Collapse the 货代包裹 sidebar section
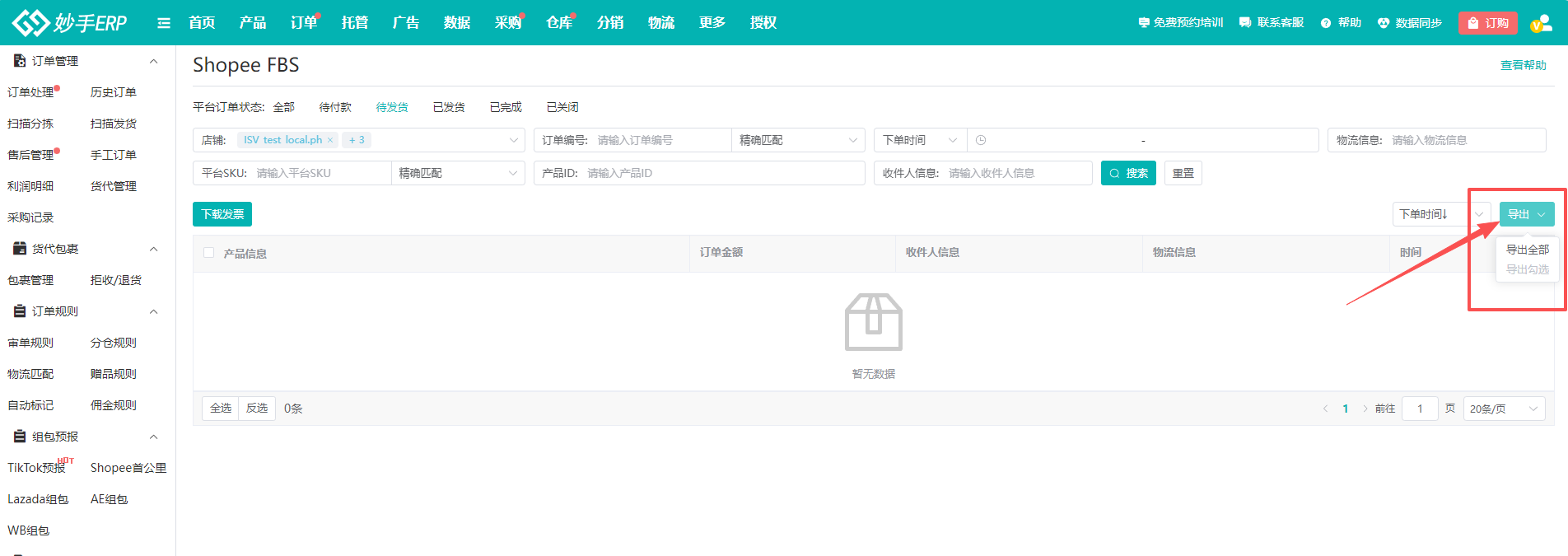The image size is (1568, 556). click(x=153, y=249)
